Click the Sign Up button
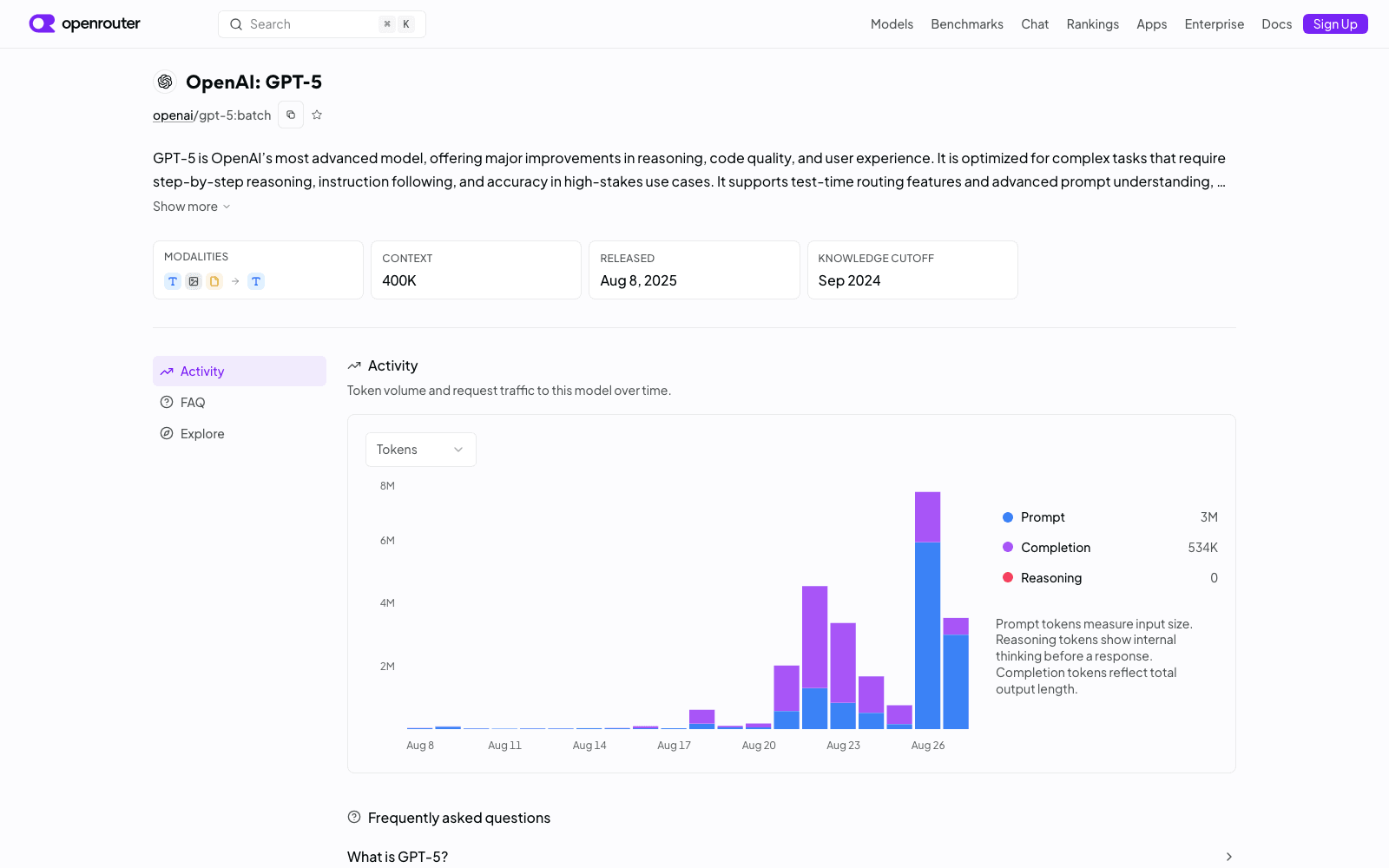 pos(1335,24)
